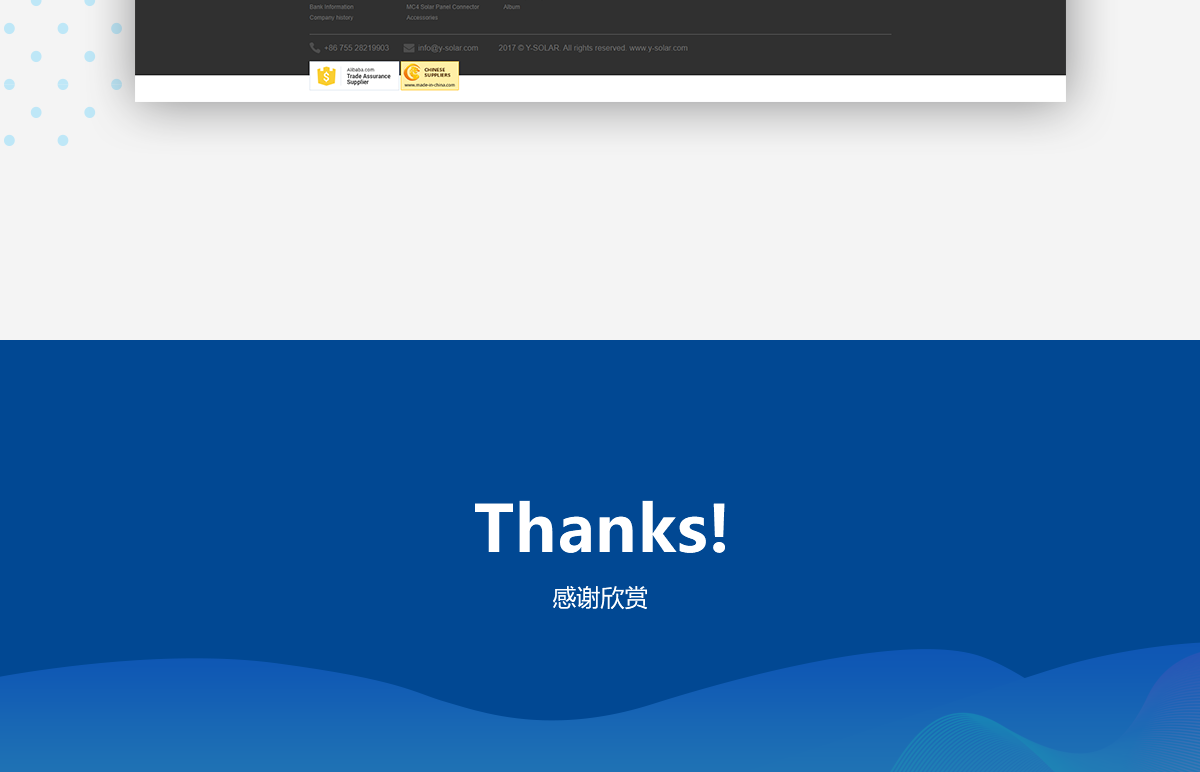
Task: Visit www.y-solar.com in the copyright line
Action: click(658, 48)
